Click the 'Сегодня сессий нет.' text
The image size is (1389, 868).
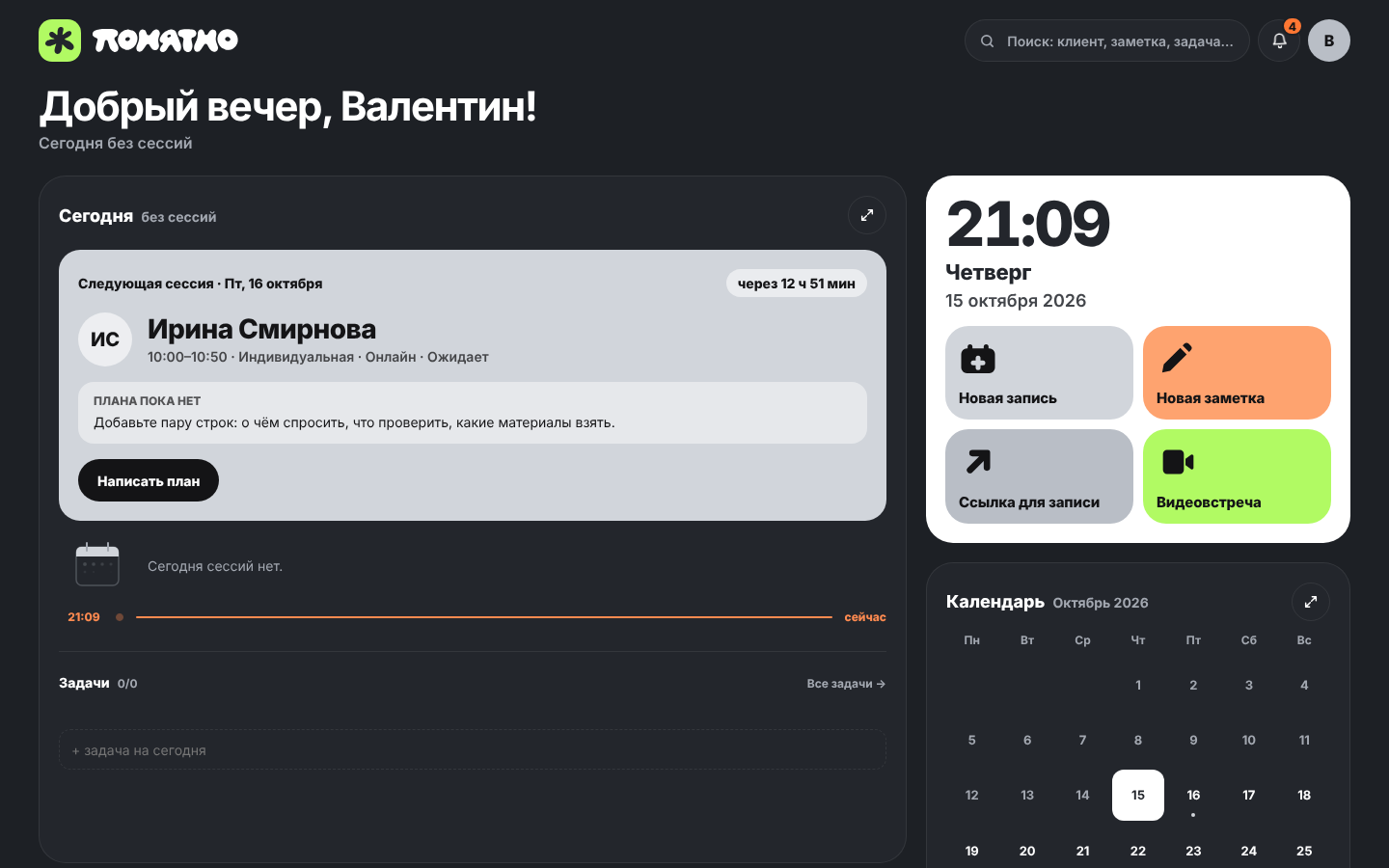click(x=215, y=566)
